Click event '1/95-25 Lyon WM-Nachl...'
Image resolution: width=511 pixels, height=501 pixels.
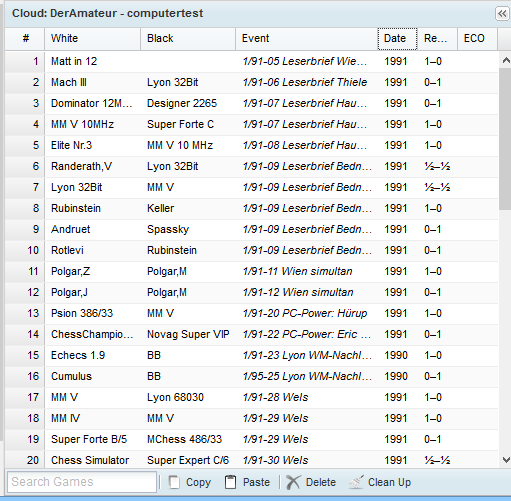(307, 376)
